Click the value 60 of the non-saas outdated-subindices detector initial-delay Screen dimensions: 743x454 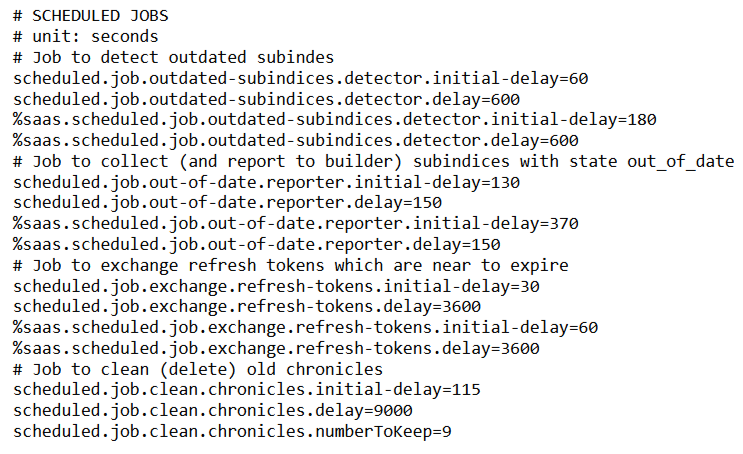pos(578,78)
